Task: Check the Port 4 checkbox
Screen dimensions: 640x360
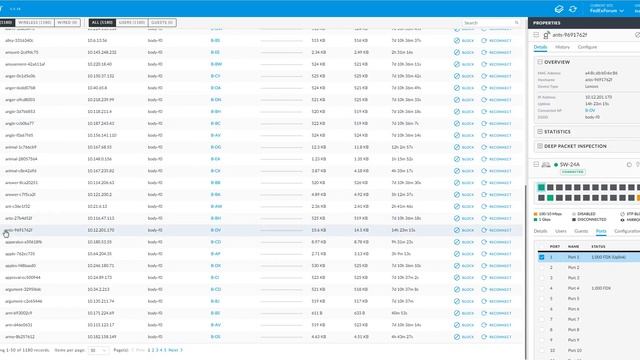Action: (x=542, y=288)
